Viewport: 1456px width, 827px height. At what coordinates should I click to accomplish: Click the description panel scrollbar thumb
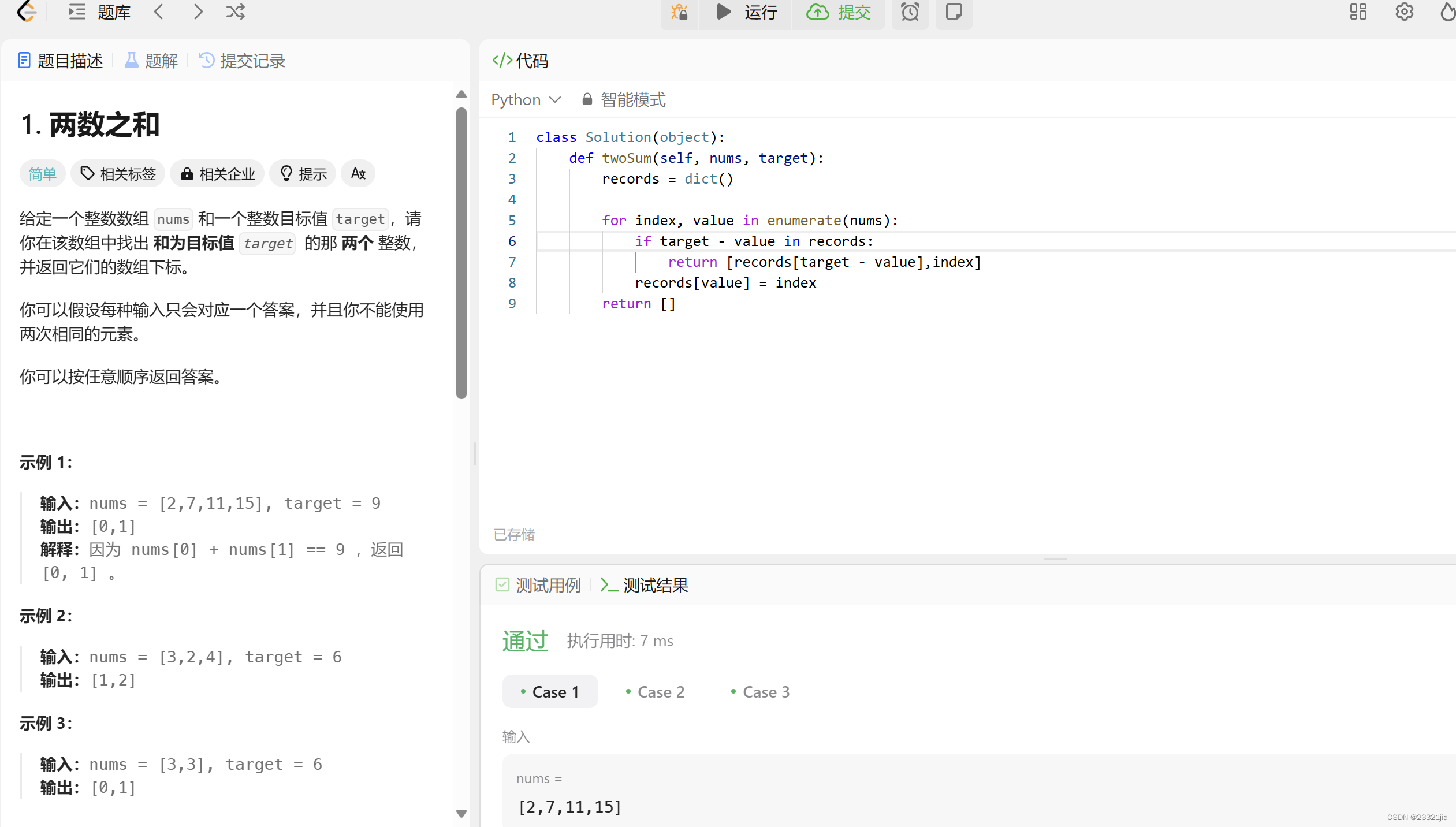pos(461,253)
